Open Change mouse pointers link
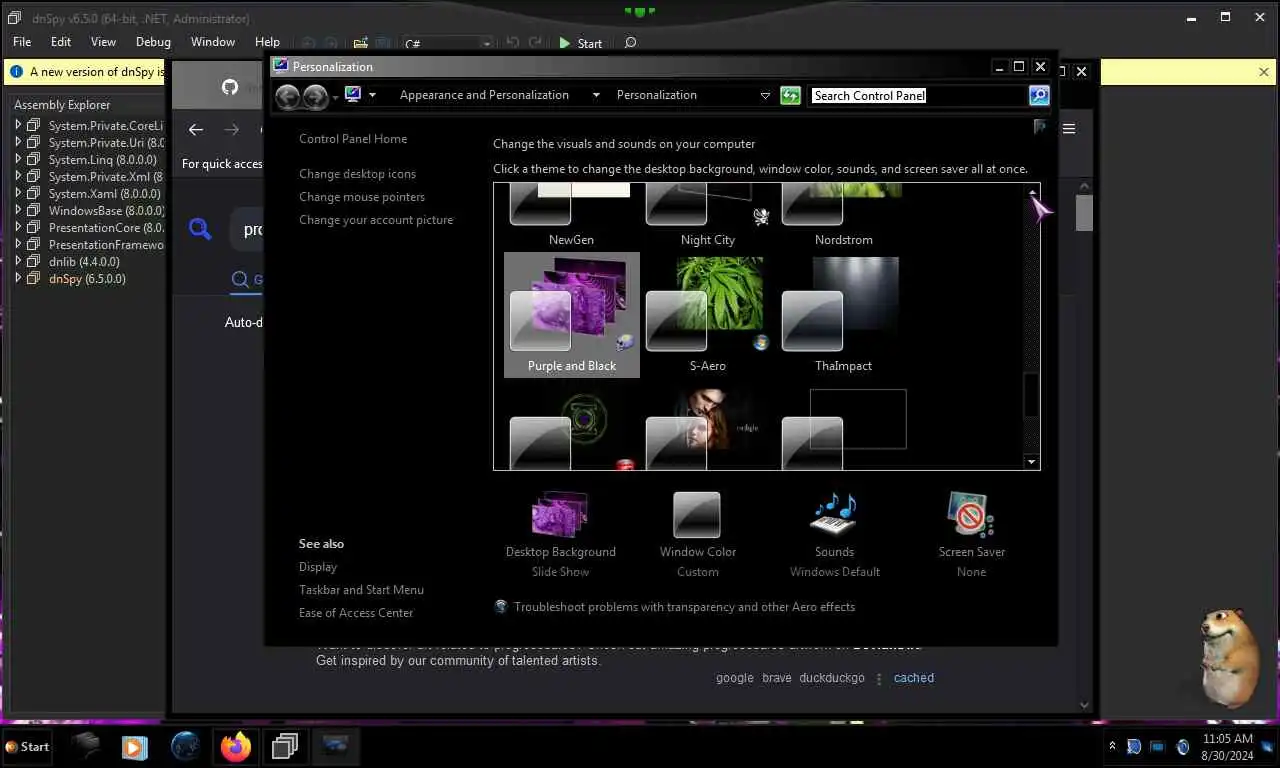Viewport: 1280px width, 768px height. click(362, 197)
